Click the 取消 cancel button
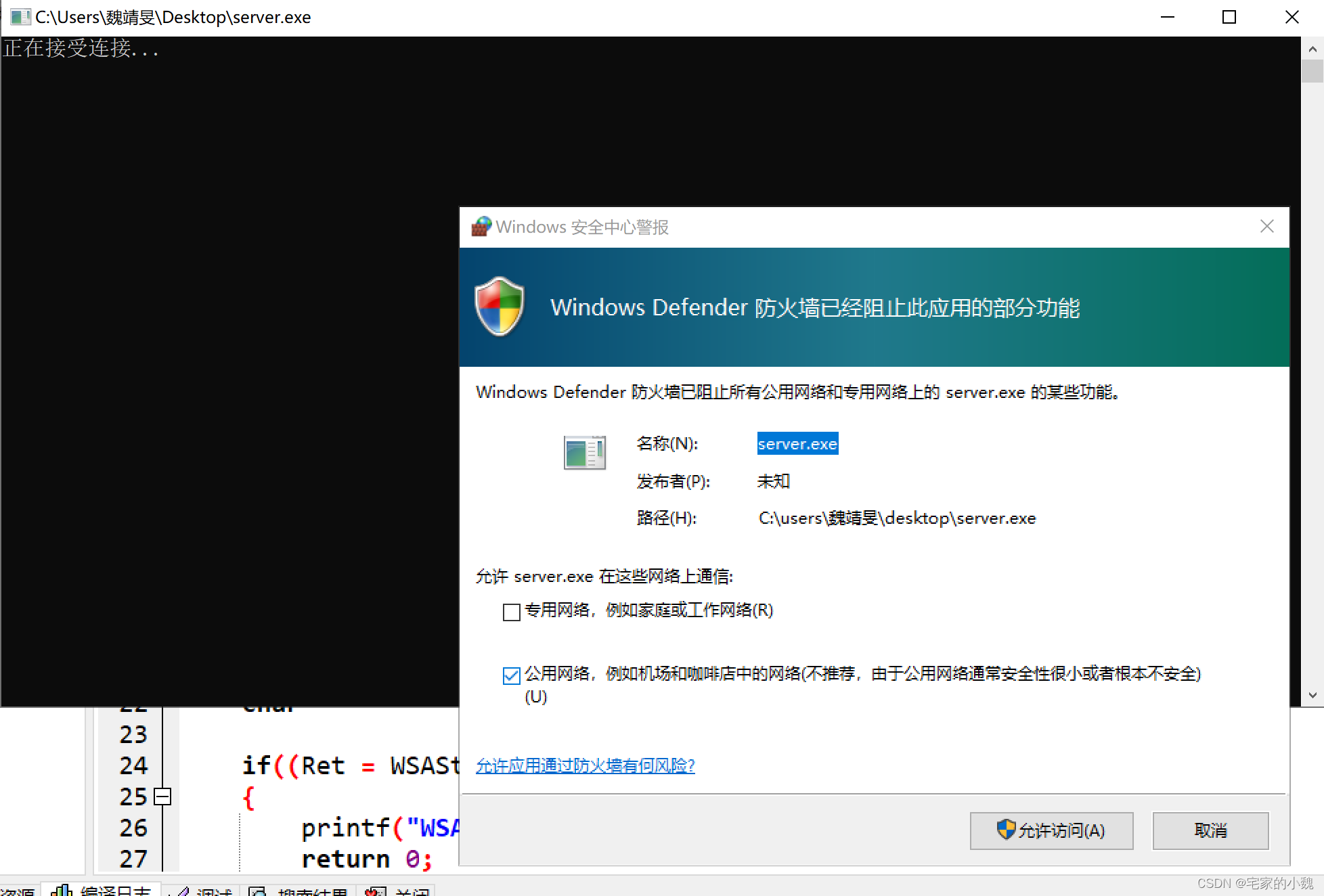Viewport: 1324px width, 896px height. tap(1210, 830)
